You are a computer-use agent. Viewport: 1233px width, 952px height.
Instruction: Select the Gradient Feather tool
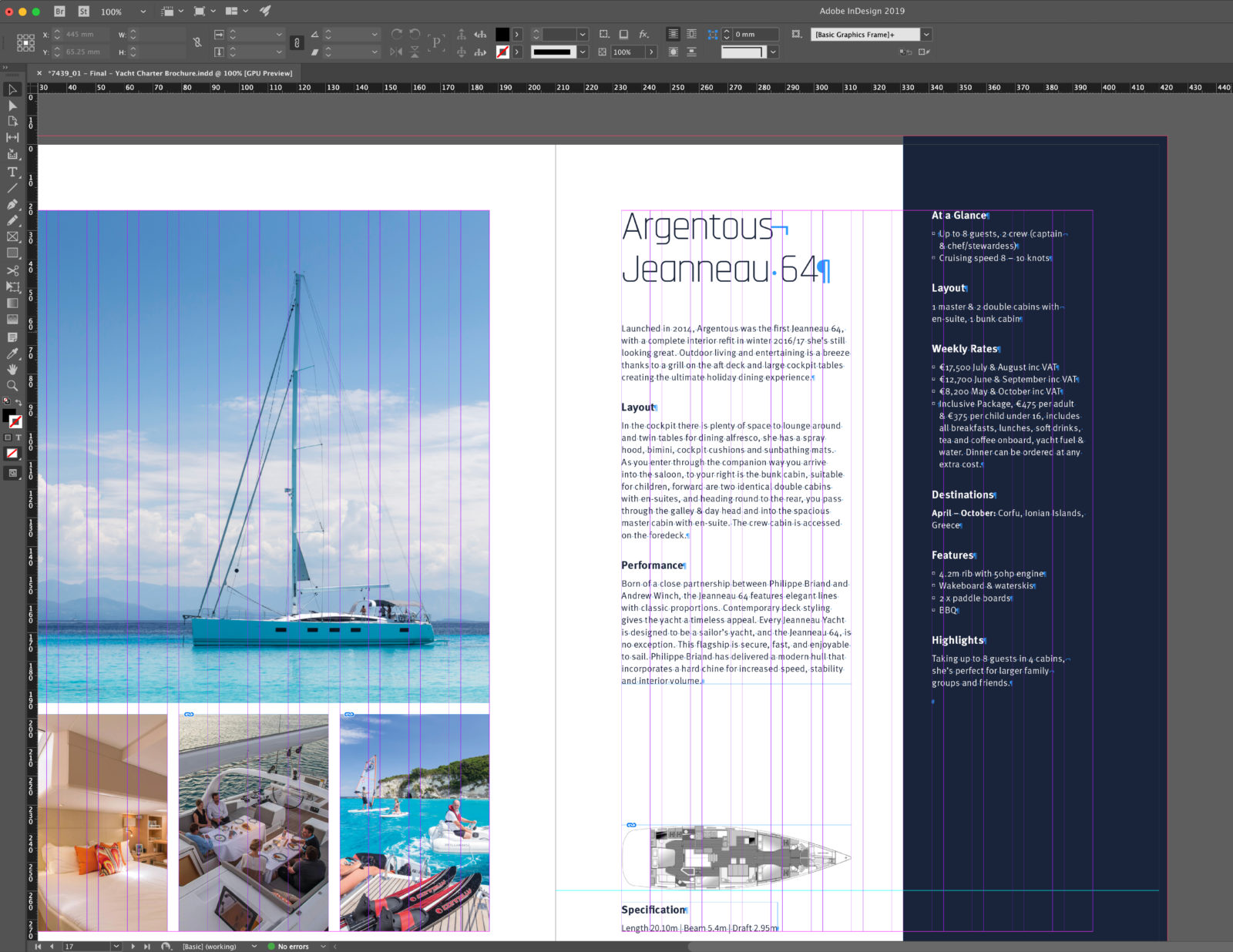pos(12,320)
